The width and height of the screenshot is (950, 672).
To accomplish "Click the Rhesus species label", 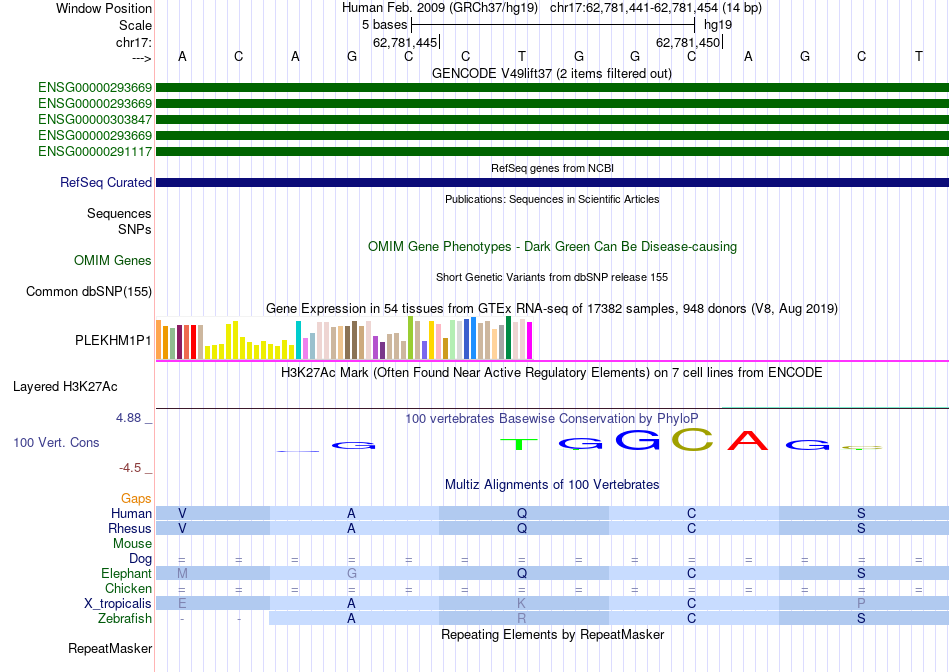I will pos(130,528).
